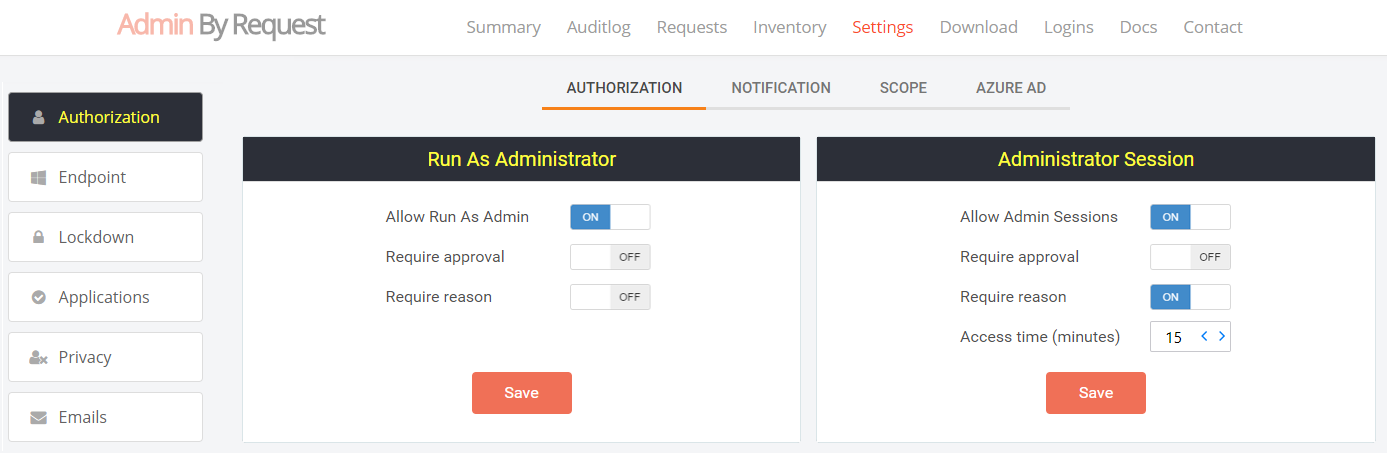1387x453 pixels.
Task: Click the Privacy user icon in sidebar
Action: click(x=39, y=357)
